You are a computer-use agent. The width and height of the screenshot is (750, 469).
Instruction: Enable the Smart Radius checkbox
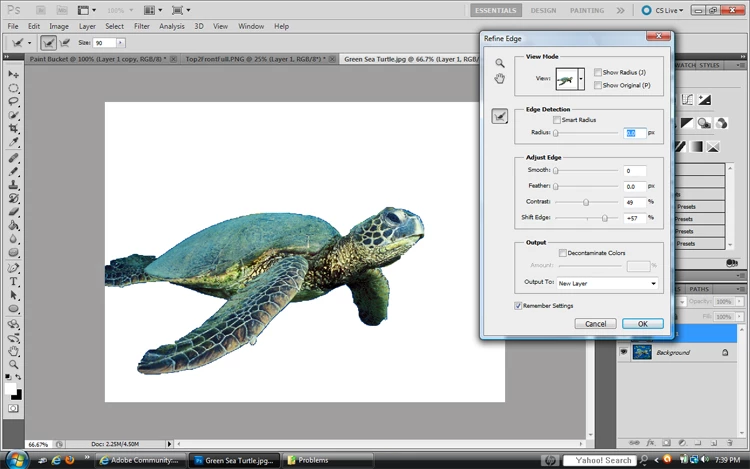[x=557, y=120]
